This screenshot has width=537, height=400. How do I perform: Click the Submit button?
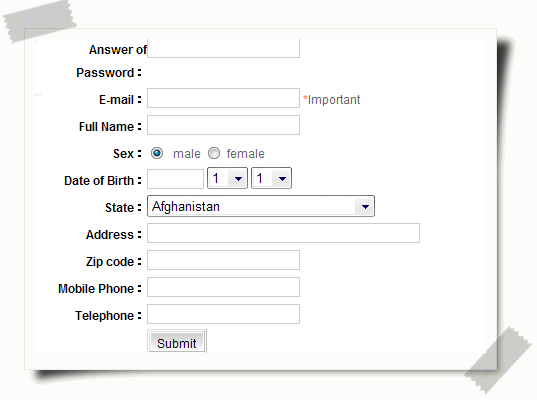tap(177, 342)
